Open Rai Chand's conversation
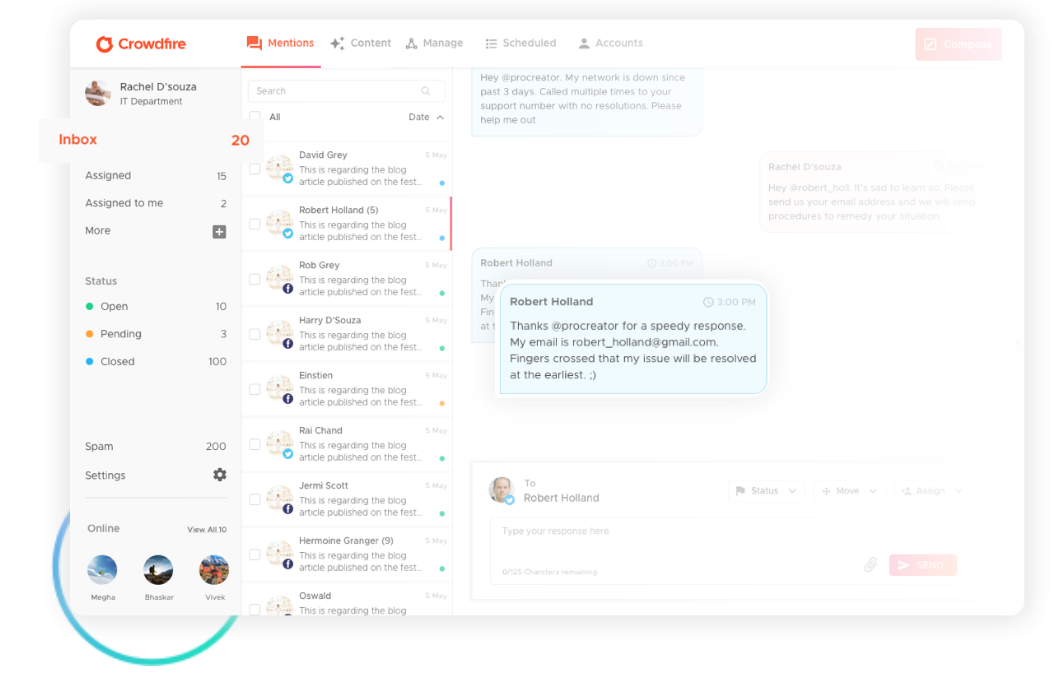Viewport: 1060px width, 679px height. [347, 444]
